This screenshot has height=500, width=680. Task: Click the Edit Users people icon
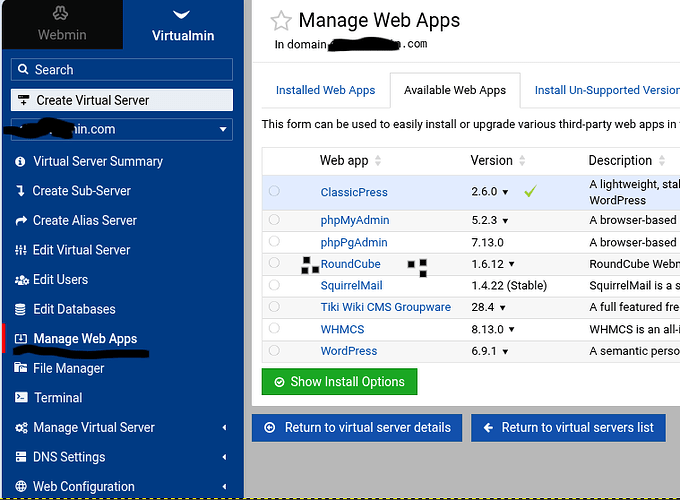(20, 280)
